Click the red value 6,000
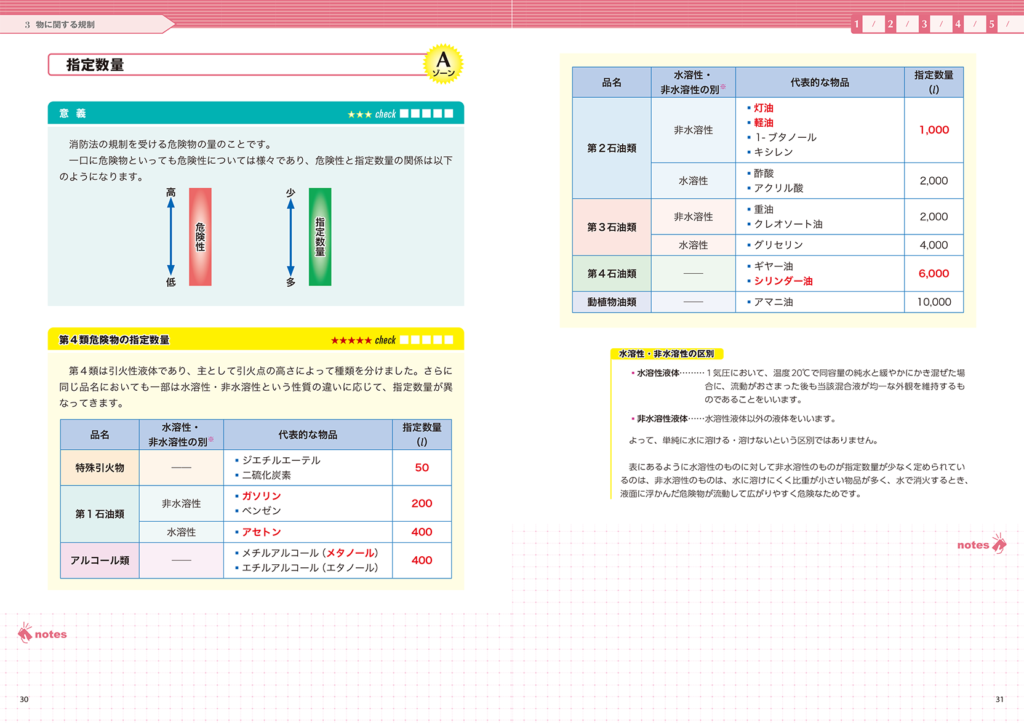This screenshot has width=1024, height=723. point(934,274)
